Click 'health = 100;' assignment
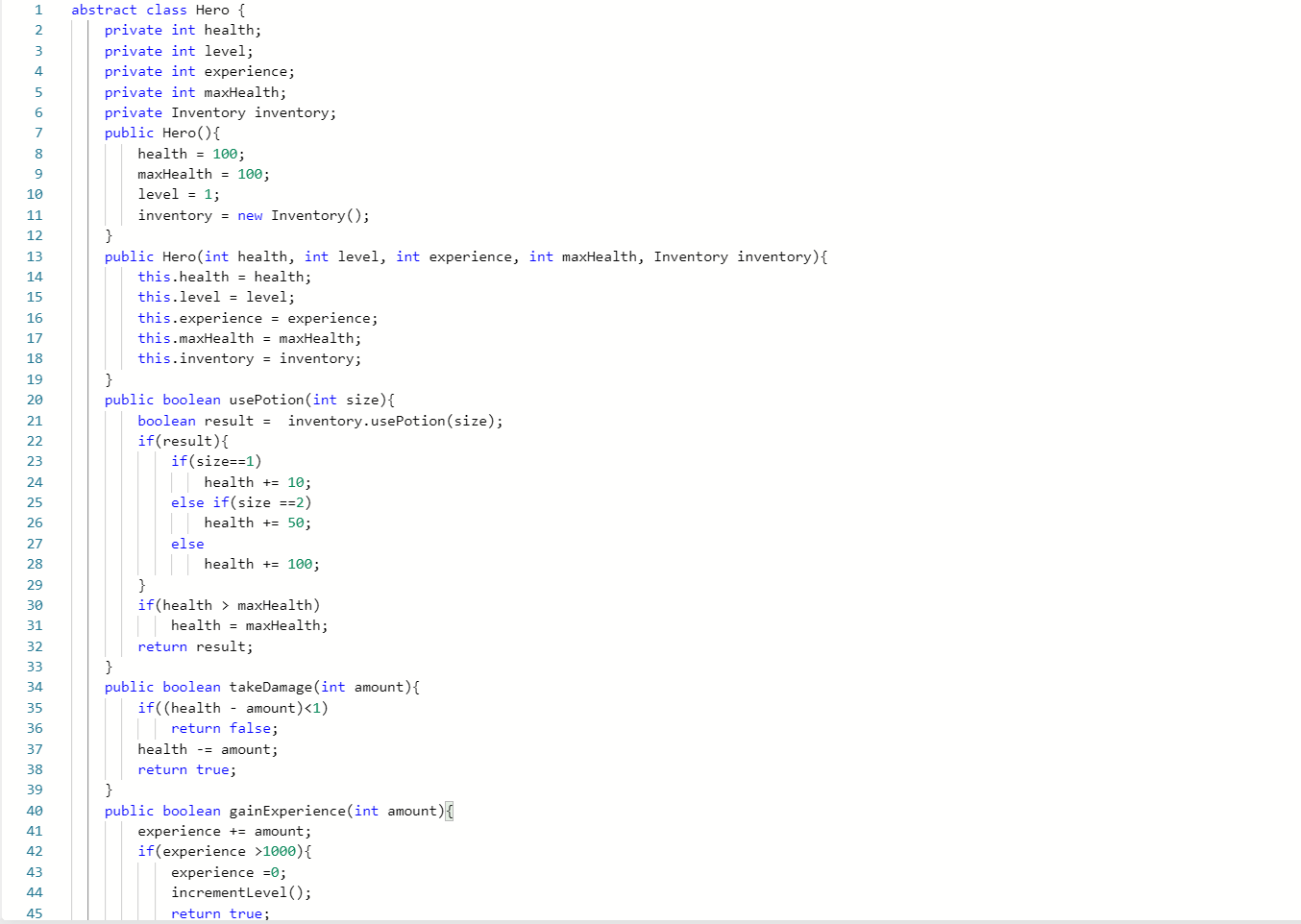 click(x=191, y=154)
